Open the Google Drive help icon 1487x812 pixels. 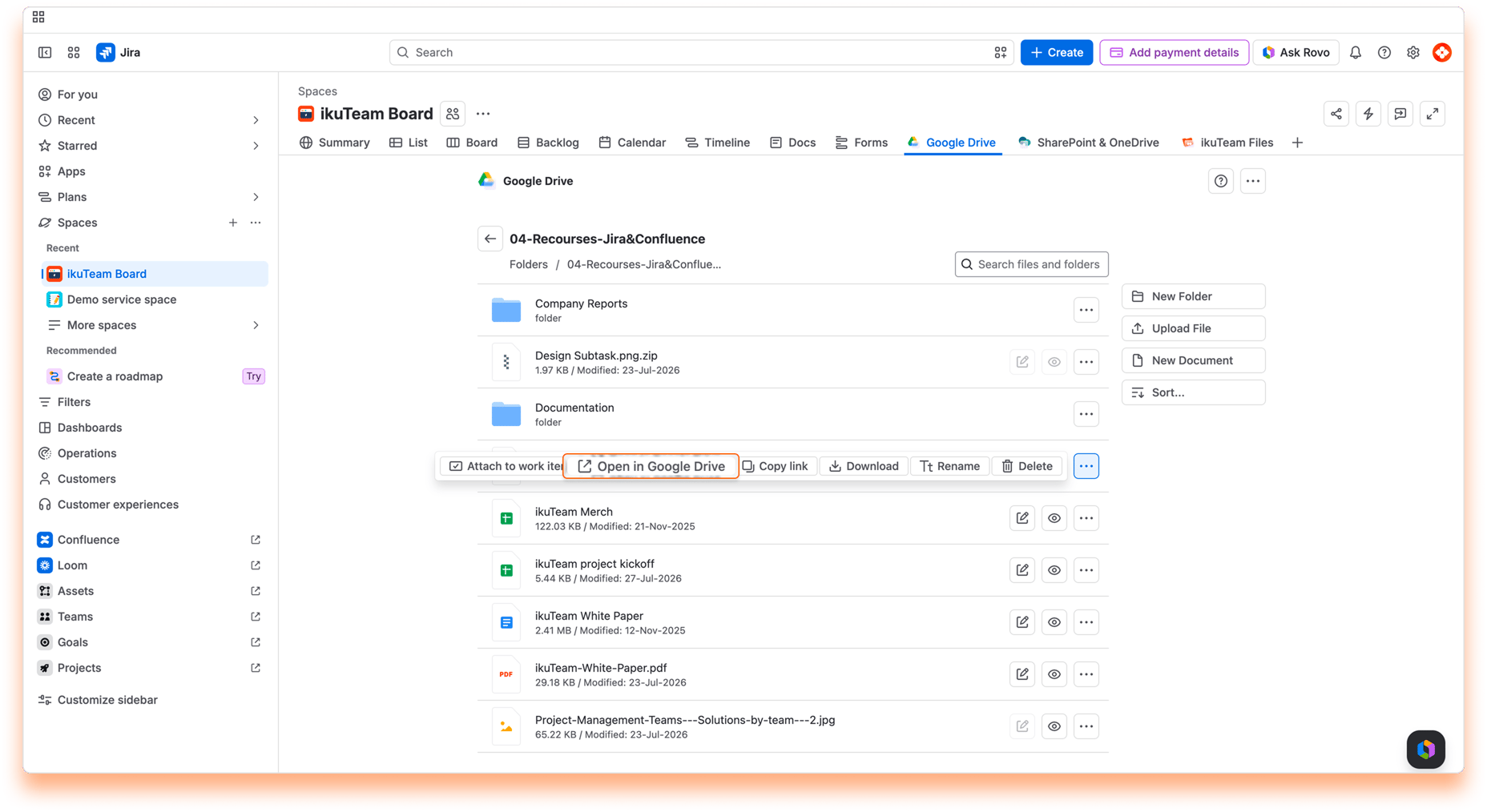pyautogui.click(x=1221, y=181)
